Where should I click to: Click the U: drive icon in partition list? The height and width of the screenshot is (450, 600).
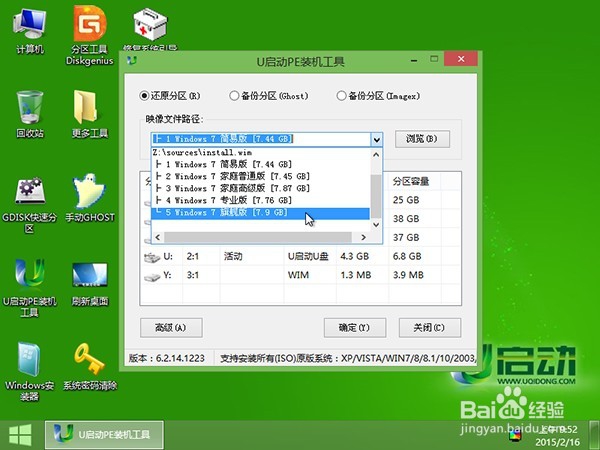click(x=152, y=257)
